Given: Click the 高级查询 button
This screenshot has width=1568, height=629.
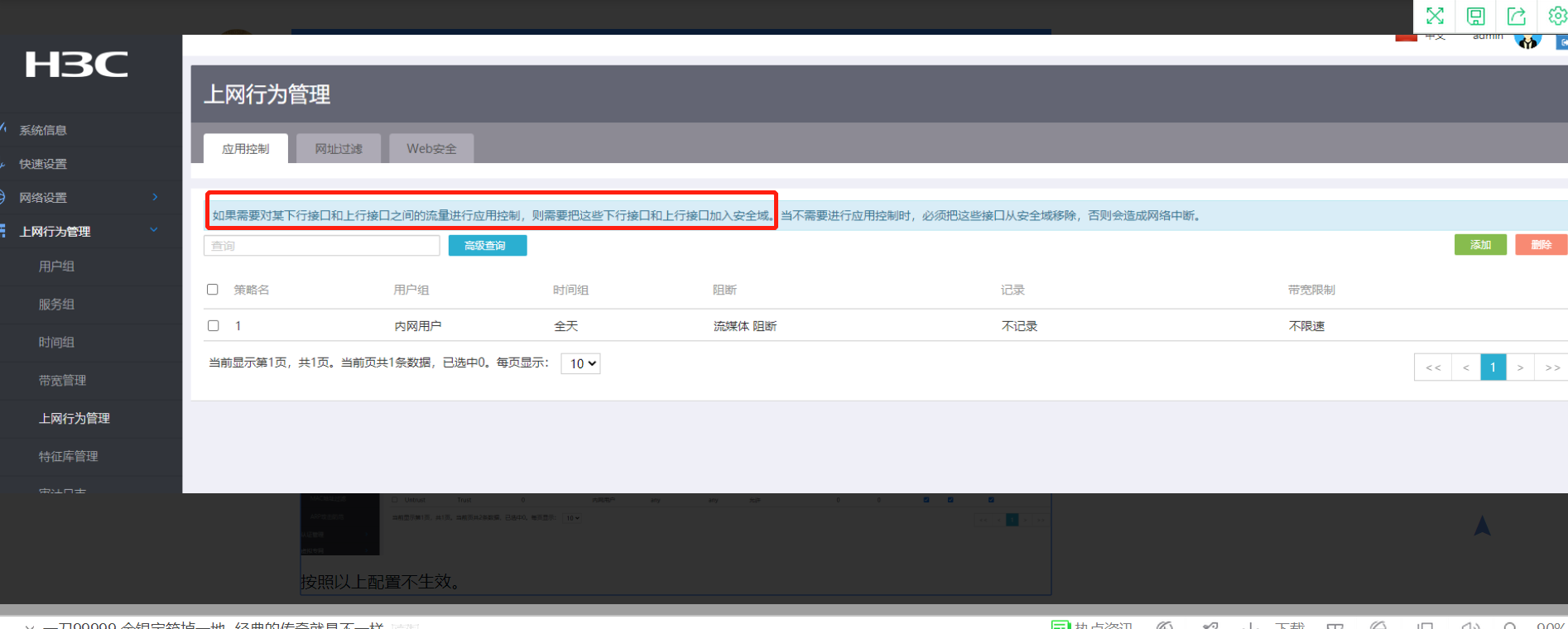Looking at the screenshot, I should tap(488, 246).
